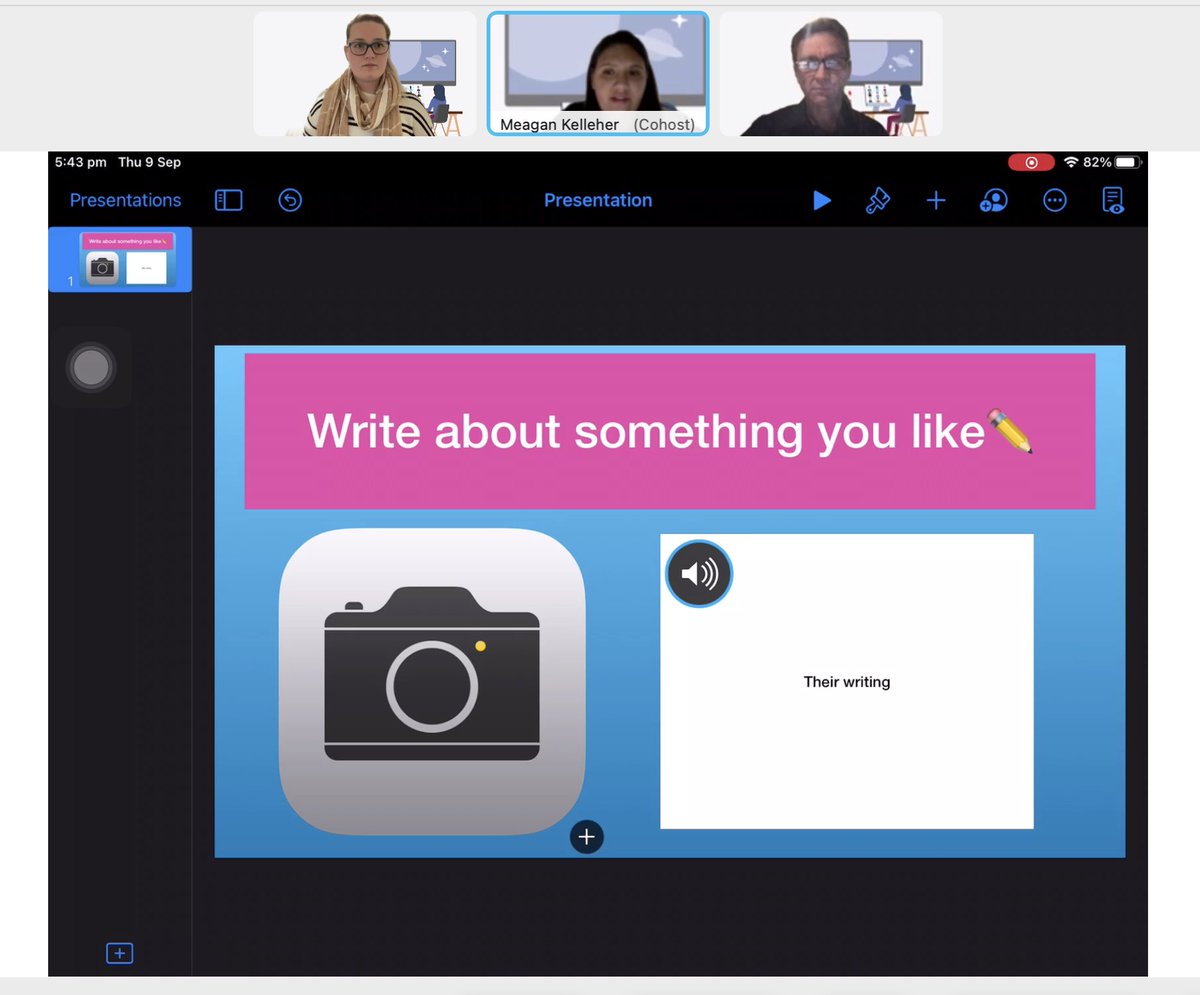Tap the Undo arrow icon

290,201
